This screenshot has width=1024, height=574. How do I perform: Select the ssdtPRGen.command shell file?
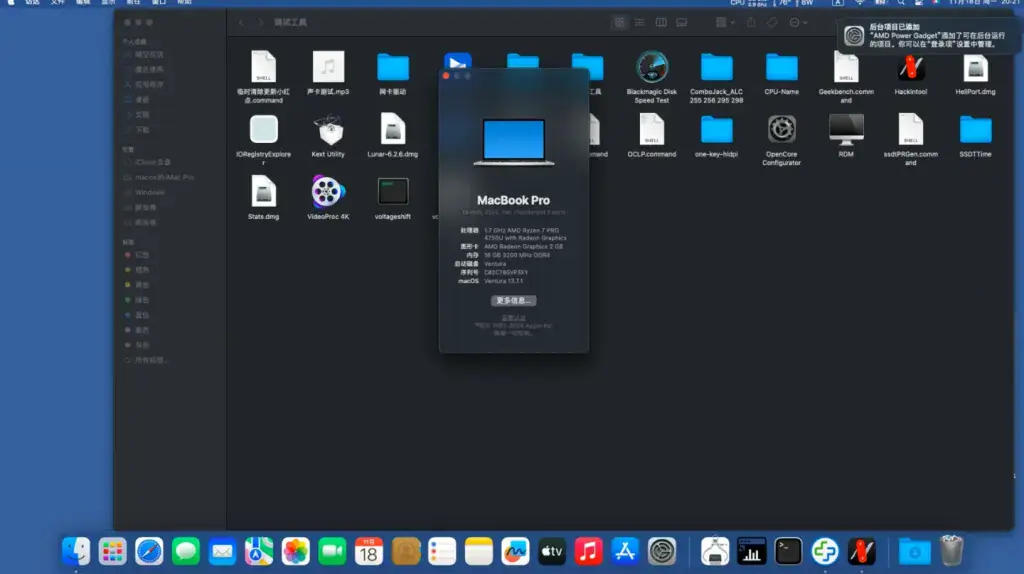tap(910, 129)
